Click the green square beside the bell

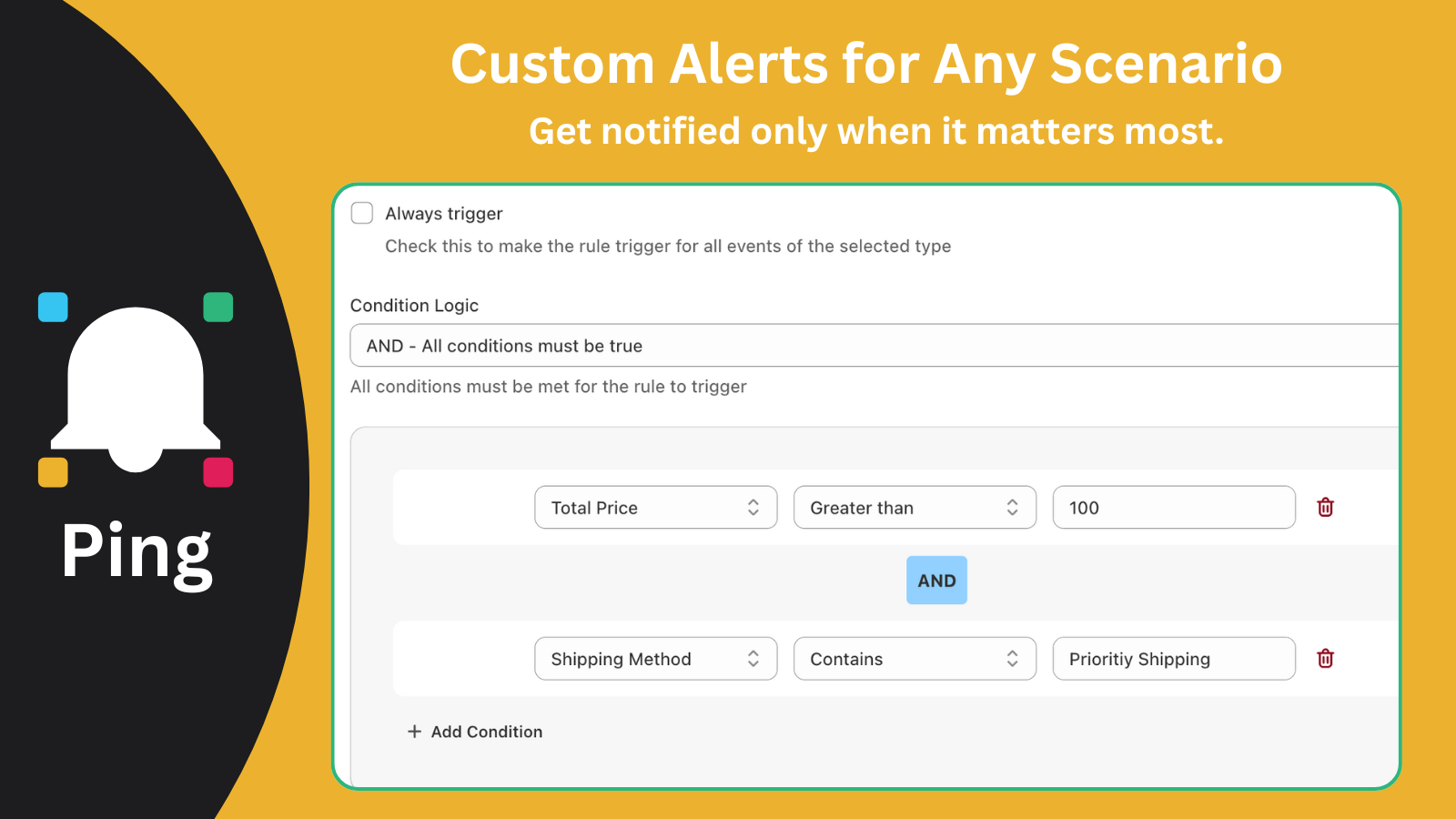click(x=217, y=307)
